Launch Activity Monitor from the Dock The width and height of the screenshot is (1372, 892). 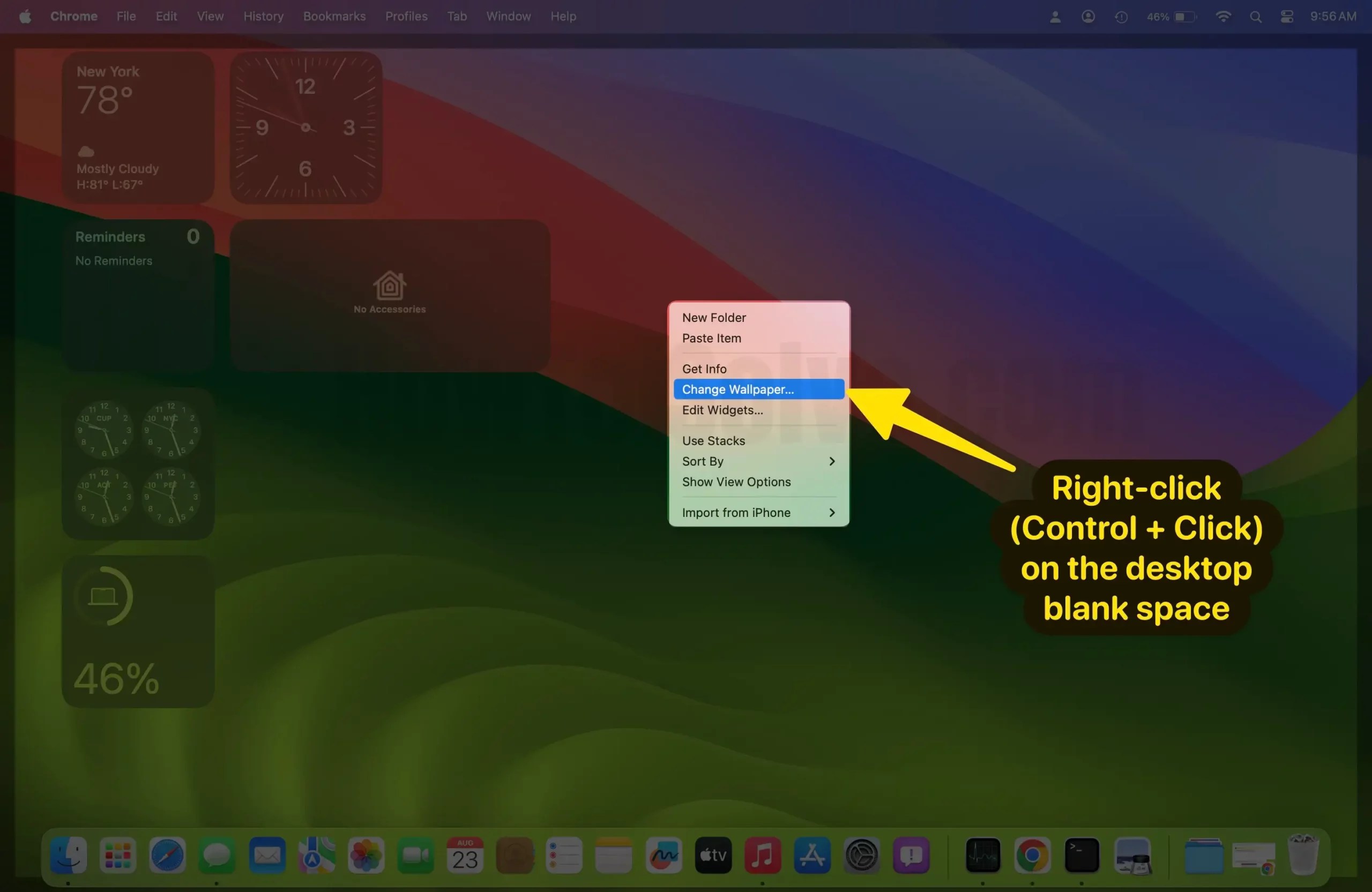[983, 855]
